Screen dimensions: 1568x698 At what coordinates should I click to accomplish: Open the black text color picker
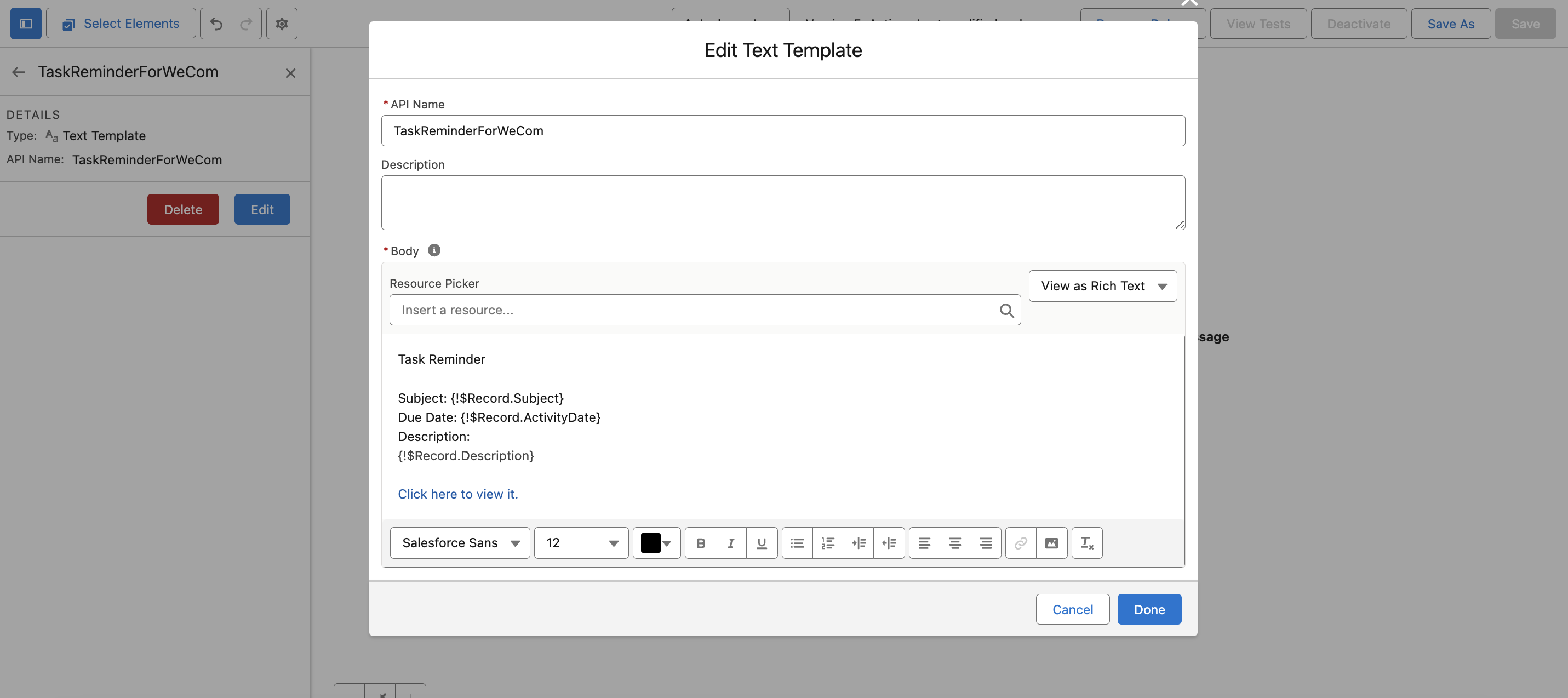(x=656, y=543)
